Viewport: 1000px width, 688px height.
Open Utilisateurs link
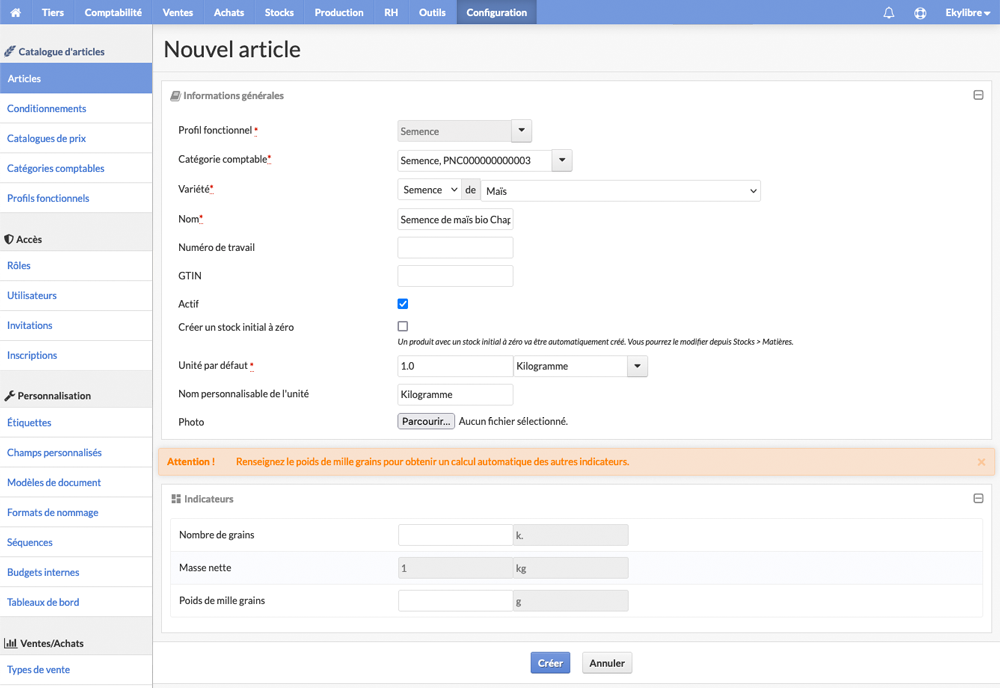pyautogui.click(x=76, y=295)
